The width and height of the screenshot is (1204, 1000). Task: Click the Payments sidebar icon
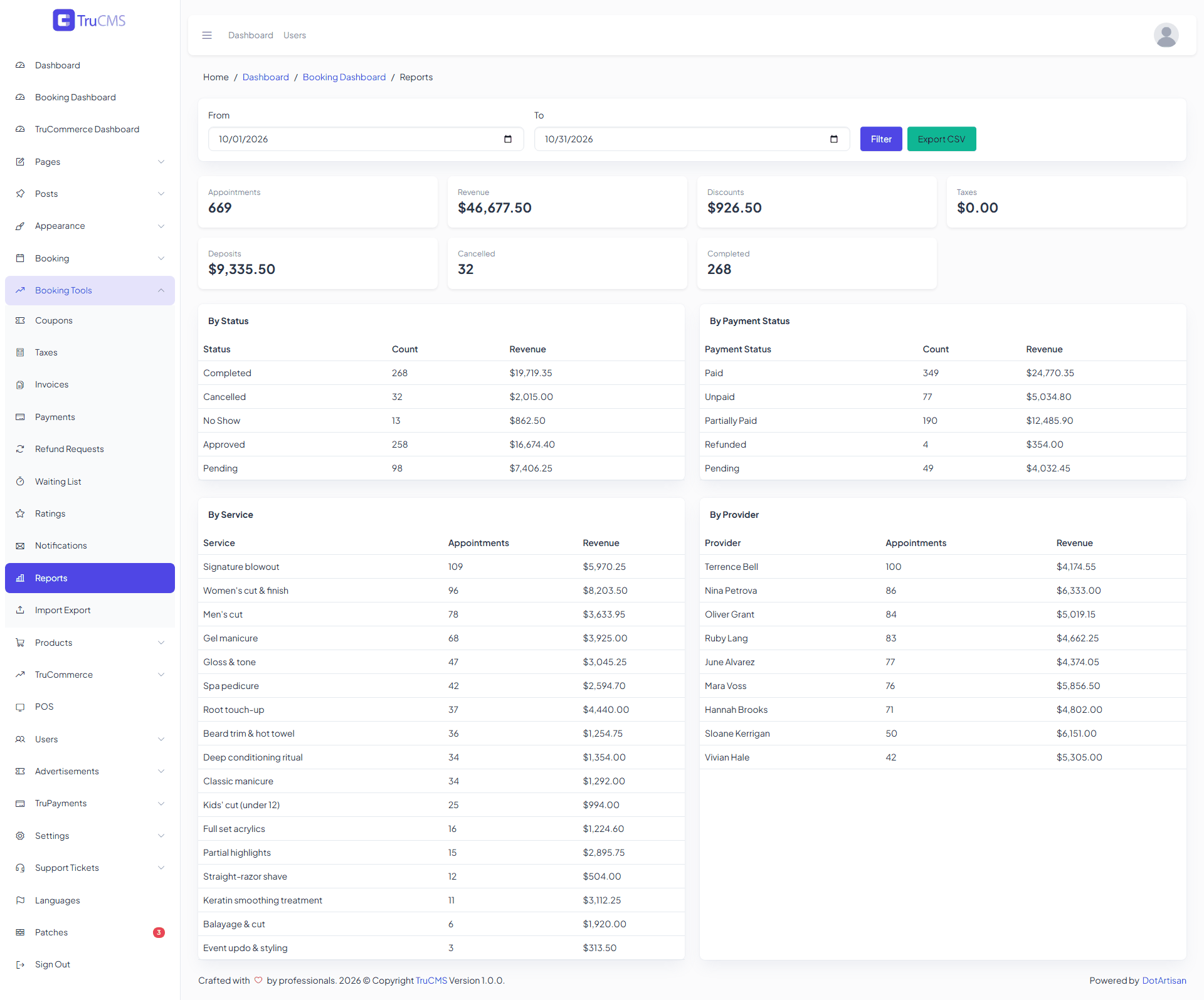coord(20,417)
